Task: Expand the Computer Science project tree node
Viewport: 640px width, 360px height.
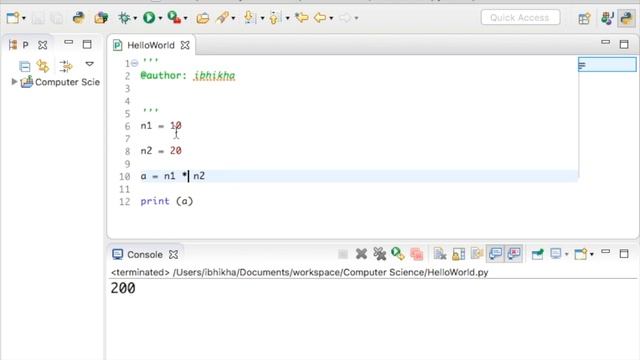Action: pos(14,82)
